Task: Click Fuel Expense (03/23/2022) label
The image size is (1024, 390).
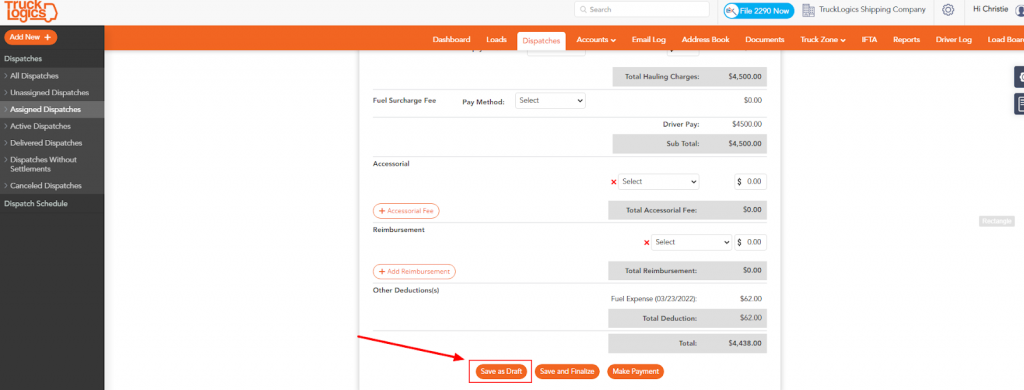Action: pyautogui.click(x=654, y=299)
